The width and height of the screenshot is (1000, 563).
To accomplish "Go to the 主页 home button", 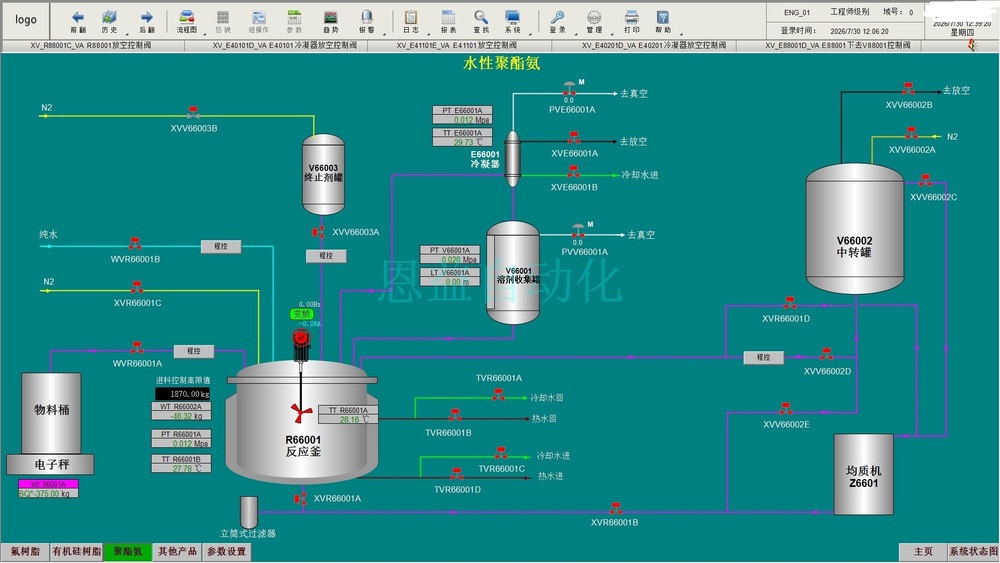I will tap(923, 552).
